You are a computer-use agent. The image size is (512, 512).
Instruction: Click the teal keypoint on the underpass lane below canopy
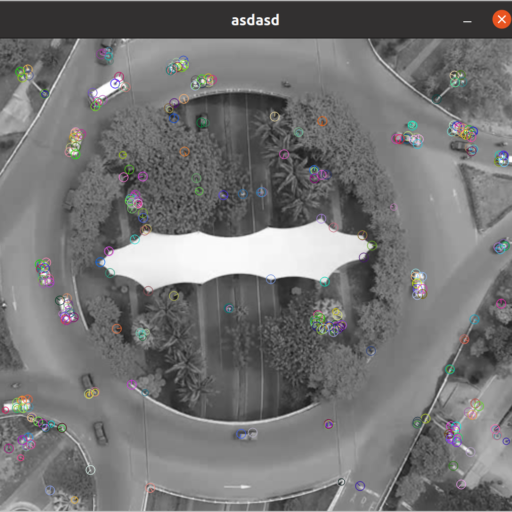click(229, 308)
